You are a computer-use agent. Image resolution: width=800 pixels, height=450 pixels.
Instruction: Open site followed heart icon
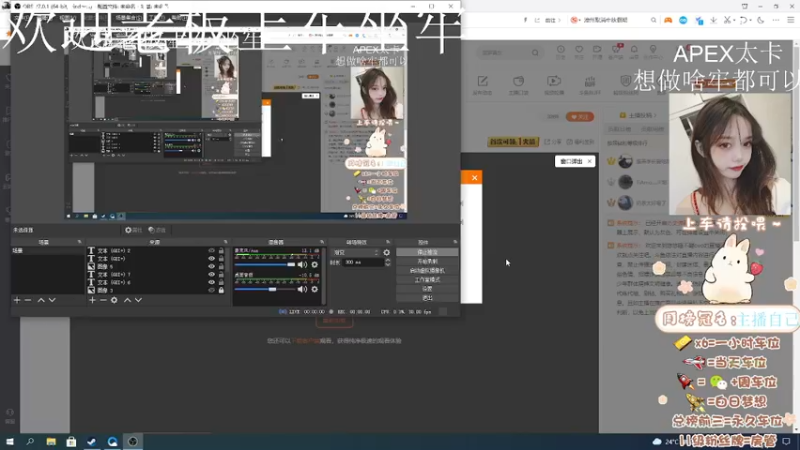click(579, 49)
